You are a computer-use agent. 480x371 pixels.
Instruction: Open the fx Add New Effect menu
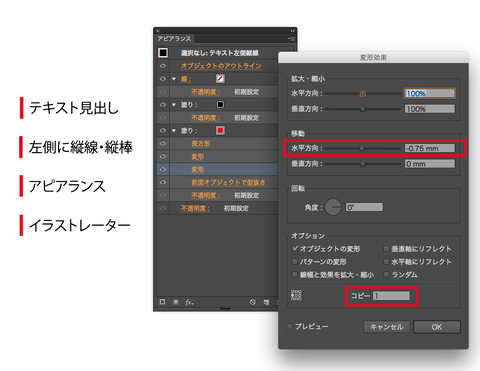pyautogui.click(x=189, y=302)
